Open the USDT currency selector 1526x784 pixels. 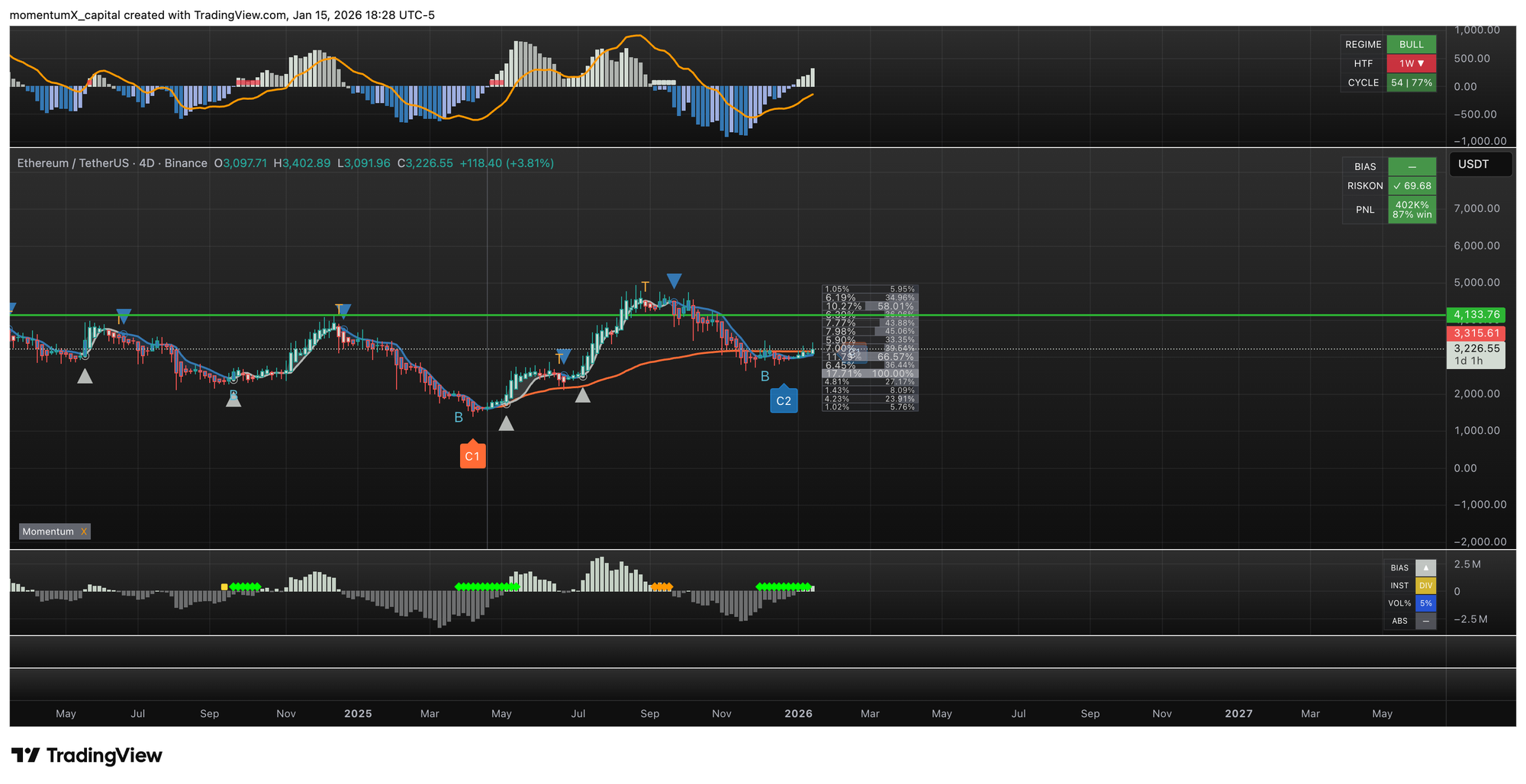[1479, 164]
